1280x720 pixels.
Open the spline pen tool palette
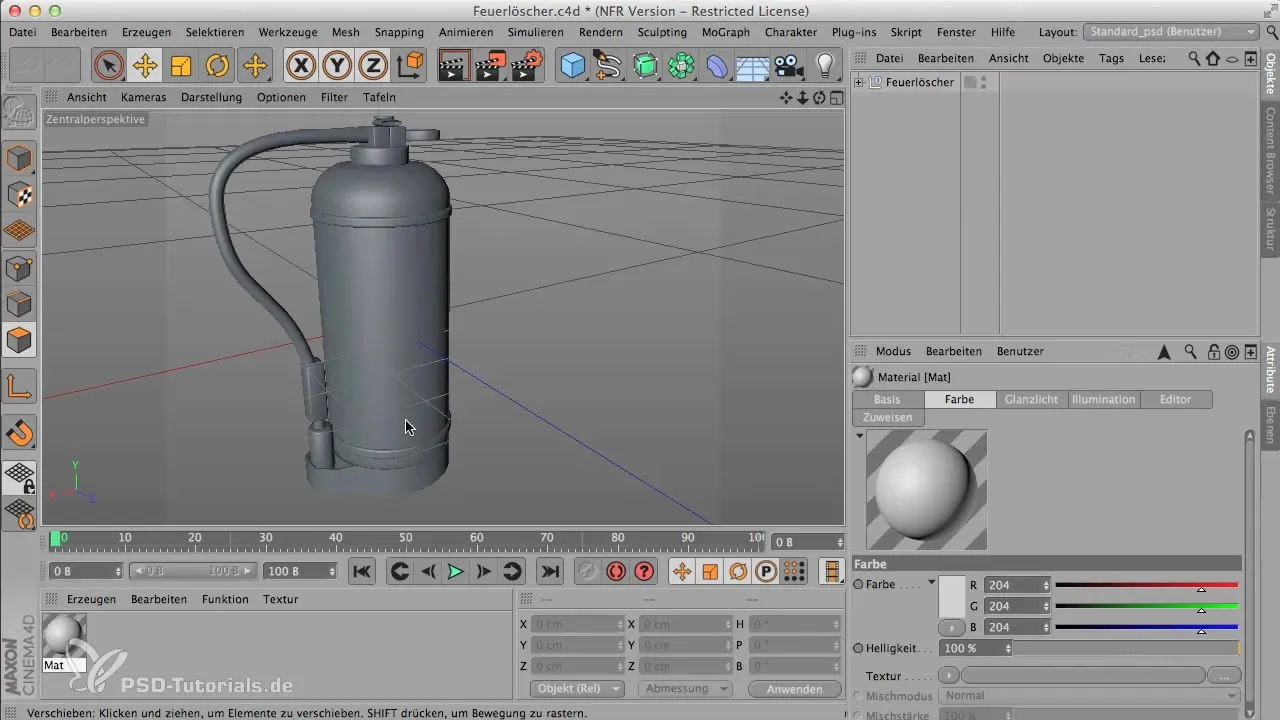609,66
